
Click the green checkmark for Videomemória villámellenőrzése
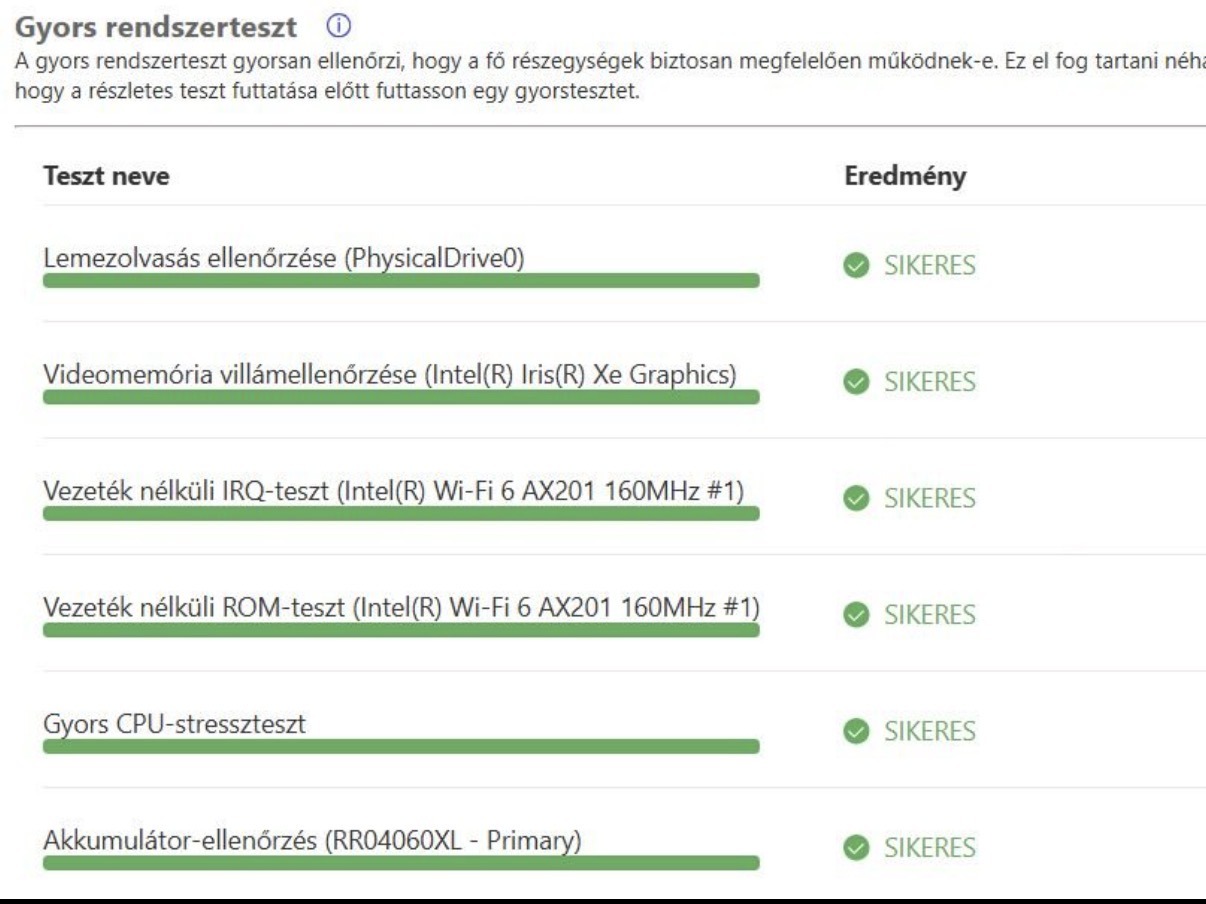pyautogui.click(x=855, y=382)
